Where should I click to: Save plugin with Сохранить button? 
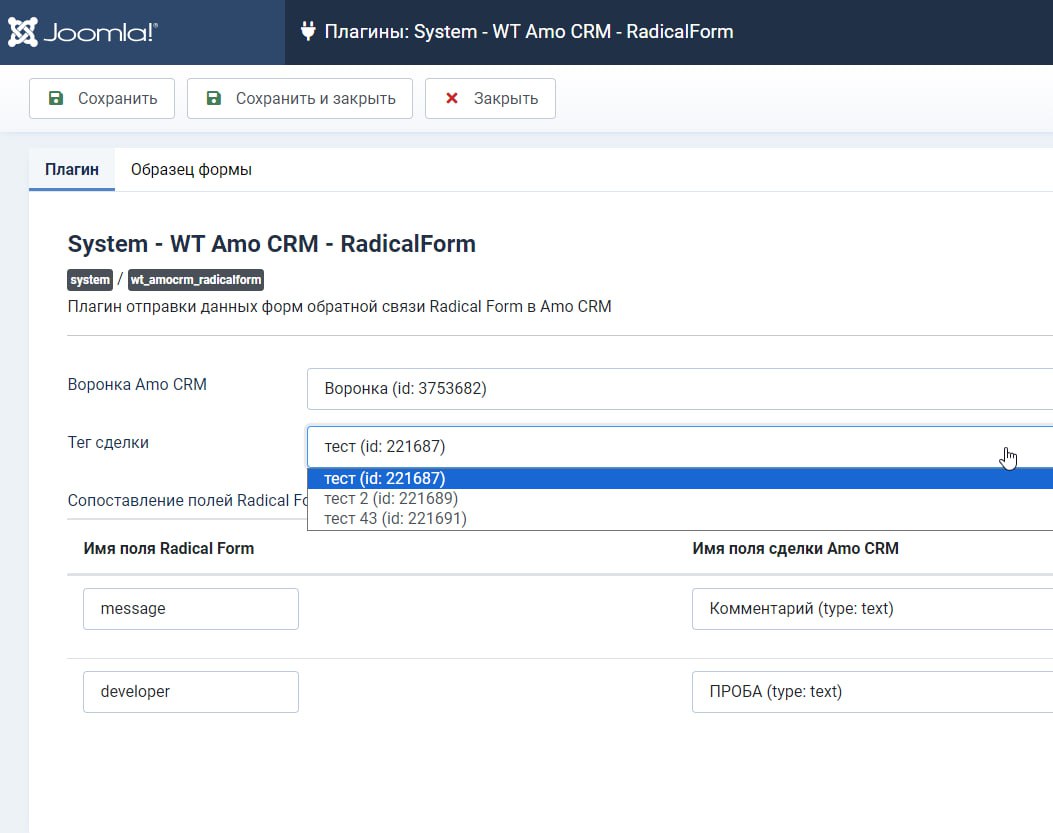[x=102, y=99]
